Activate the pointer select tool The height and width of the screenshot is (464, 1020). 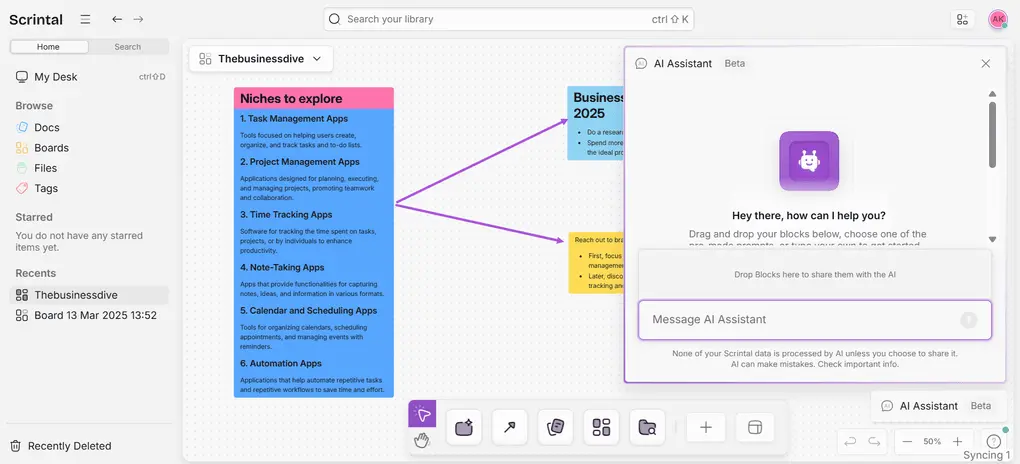click(x=422, y=414)
